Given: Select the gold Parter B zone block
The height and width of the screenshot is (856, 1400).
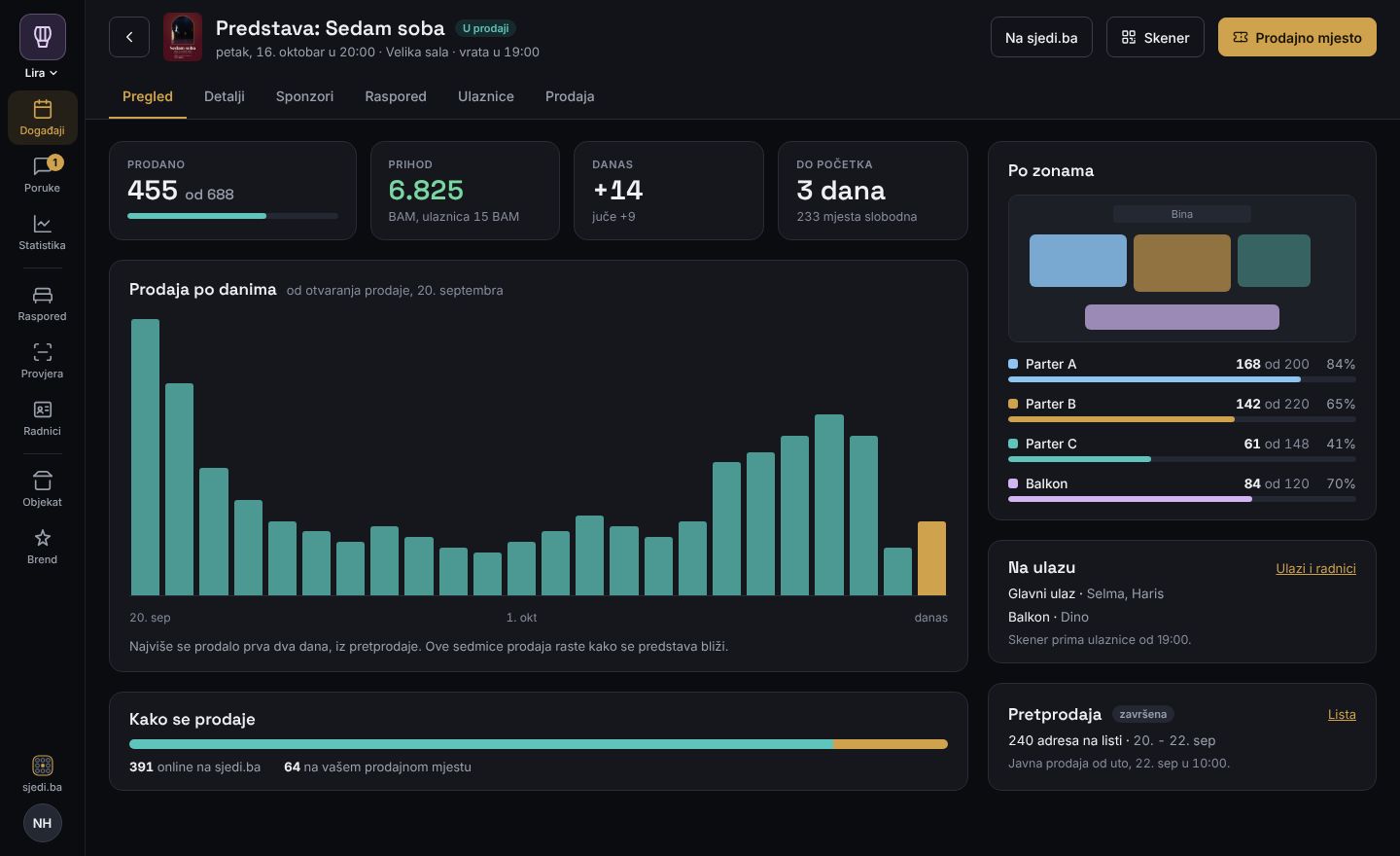Looking at the screenshot, I should coord(1182,263).
